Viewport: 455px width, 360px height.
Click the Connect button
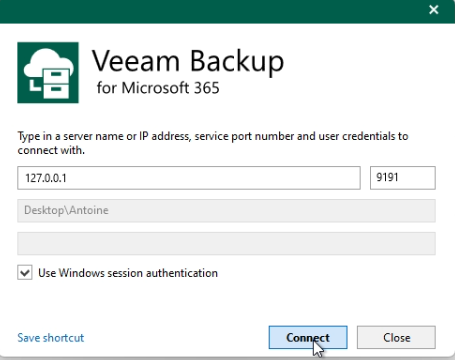coord(308,337)
